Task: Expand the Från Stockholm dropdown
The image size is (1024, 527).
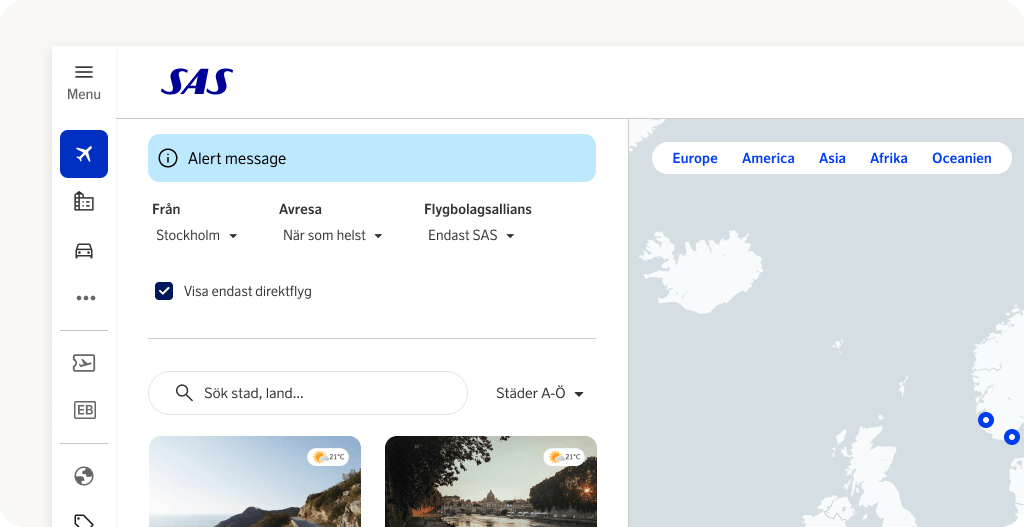Action: coord(197,236)
